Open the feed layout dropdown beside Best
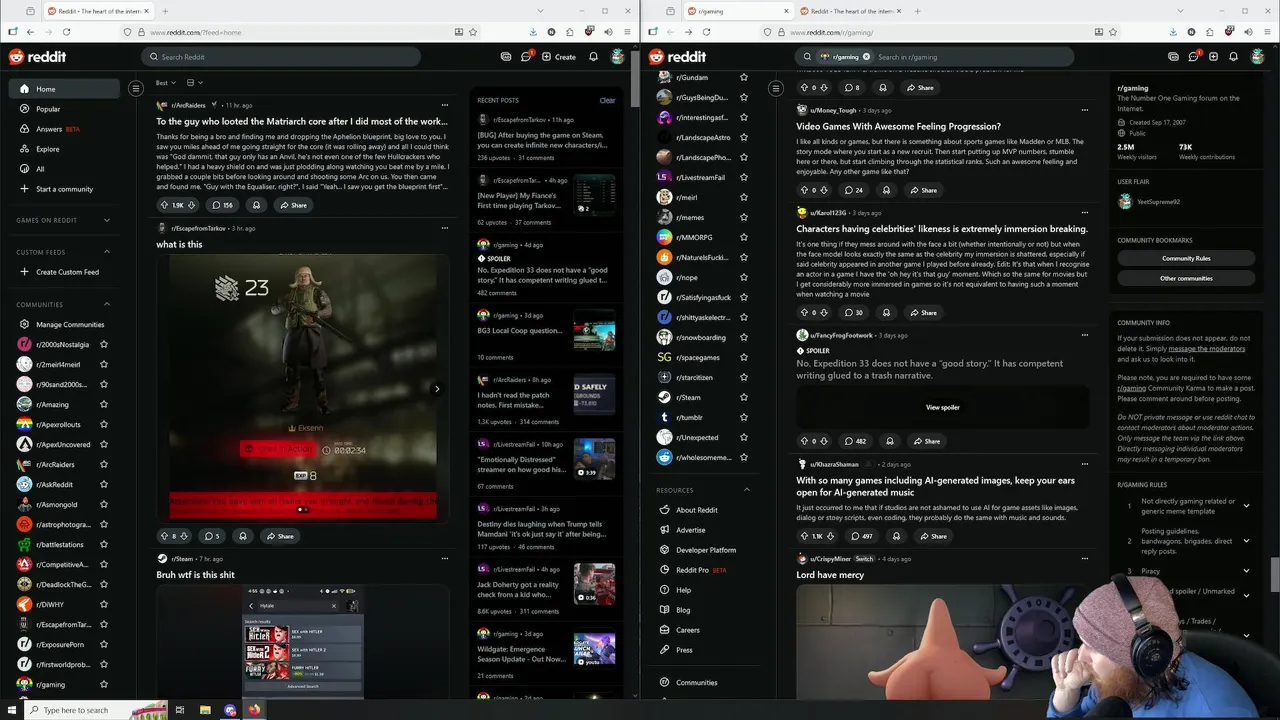 194,83
